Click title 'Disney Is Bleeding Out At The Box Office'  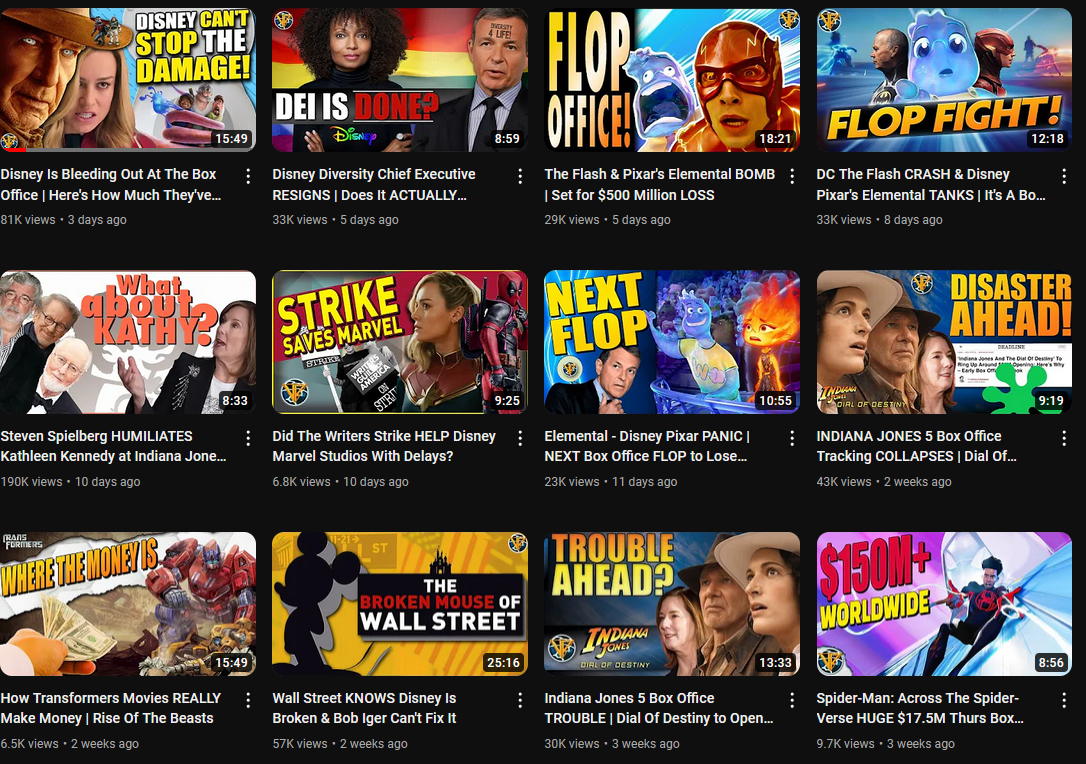click(110, 184)
